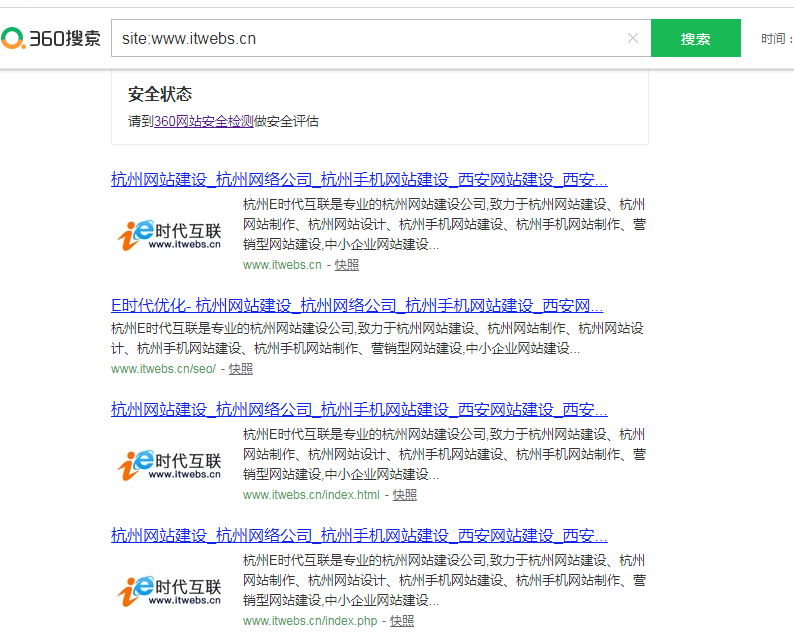Screen dimensions: 794x636
Task: View 快照 next to www.itwebs.cn/index.html
Action: [404, 495]
